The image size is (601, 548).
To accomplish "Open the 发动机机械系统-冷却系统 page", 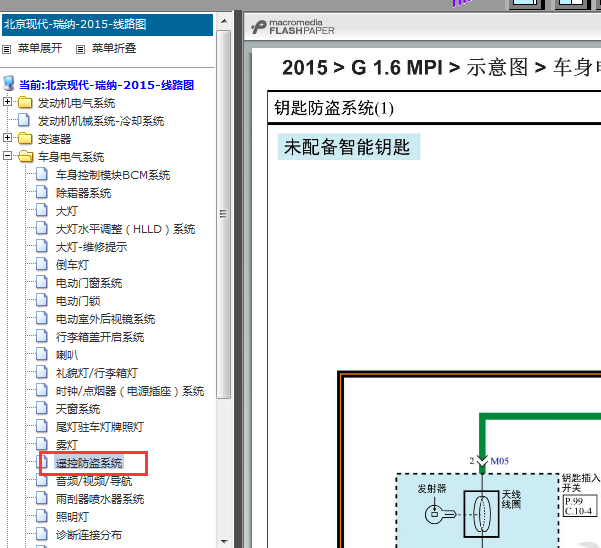I will [101, 121].
